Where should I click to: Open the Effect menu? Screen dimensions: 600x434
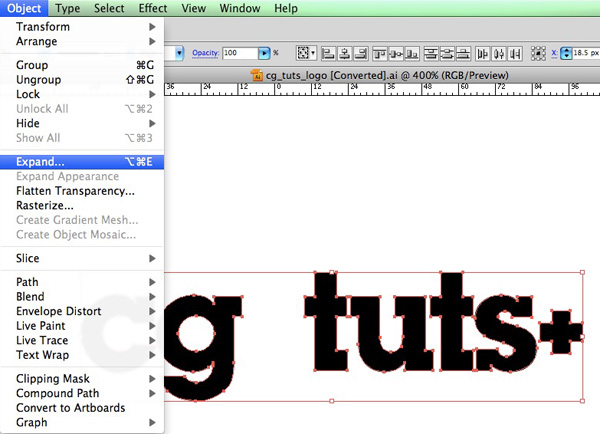[x=153, y=8]
